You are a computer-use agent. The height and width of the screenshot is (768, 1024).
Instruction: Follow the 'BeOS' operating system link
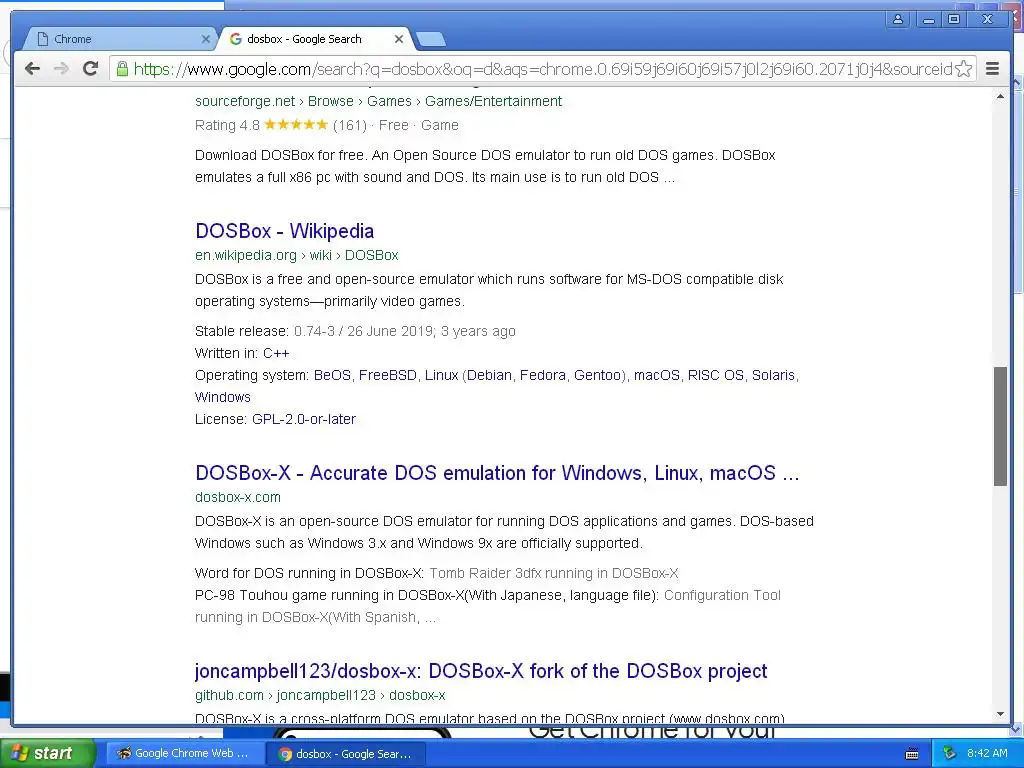click(x=332, y=376)
